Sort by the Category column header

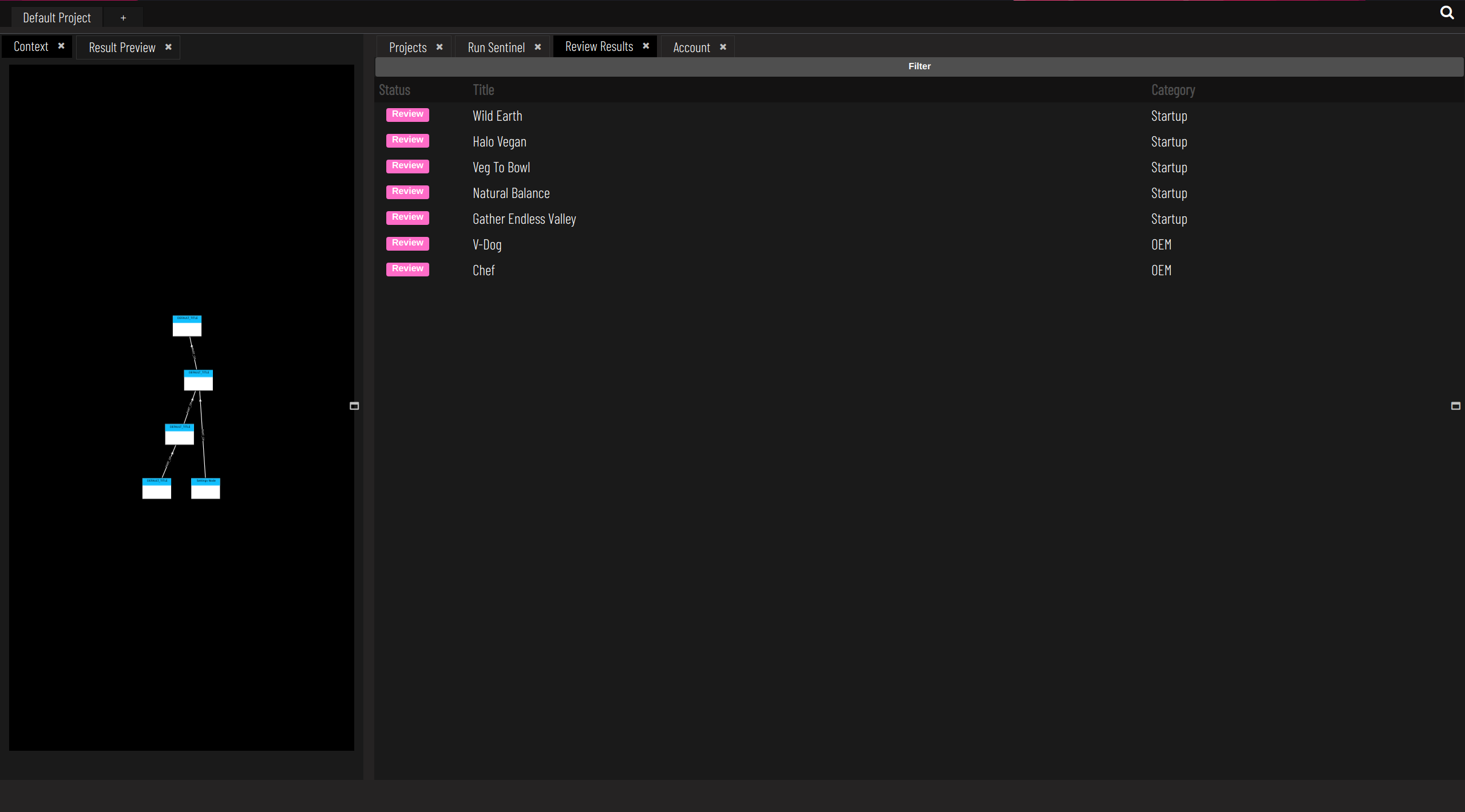1173,90
